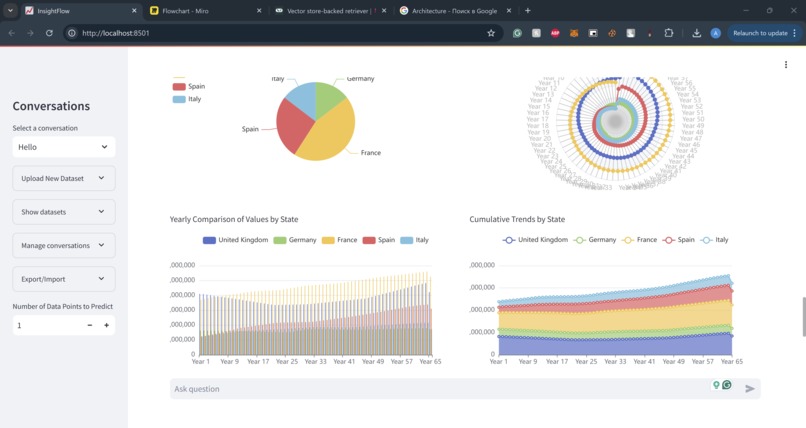This screenshot has width=806, height=428.
Task: Bookmark this page with the star icon
Action: [491, 33]
